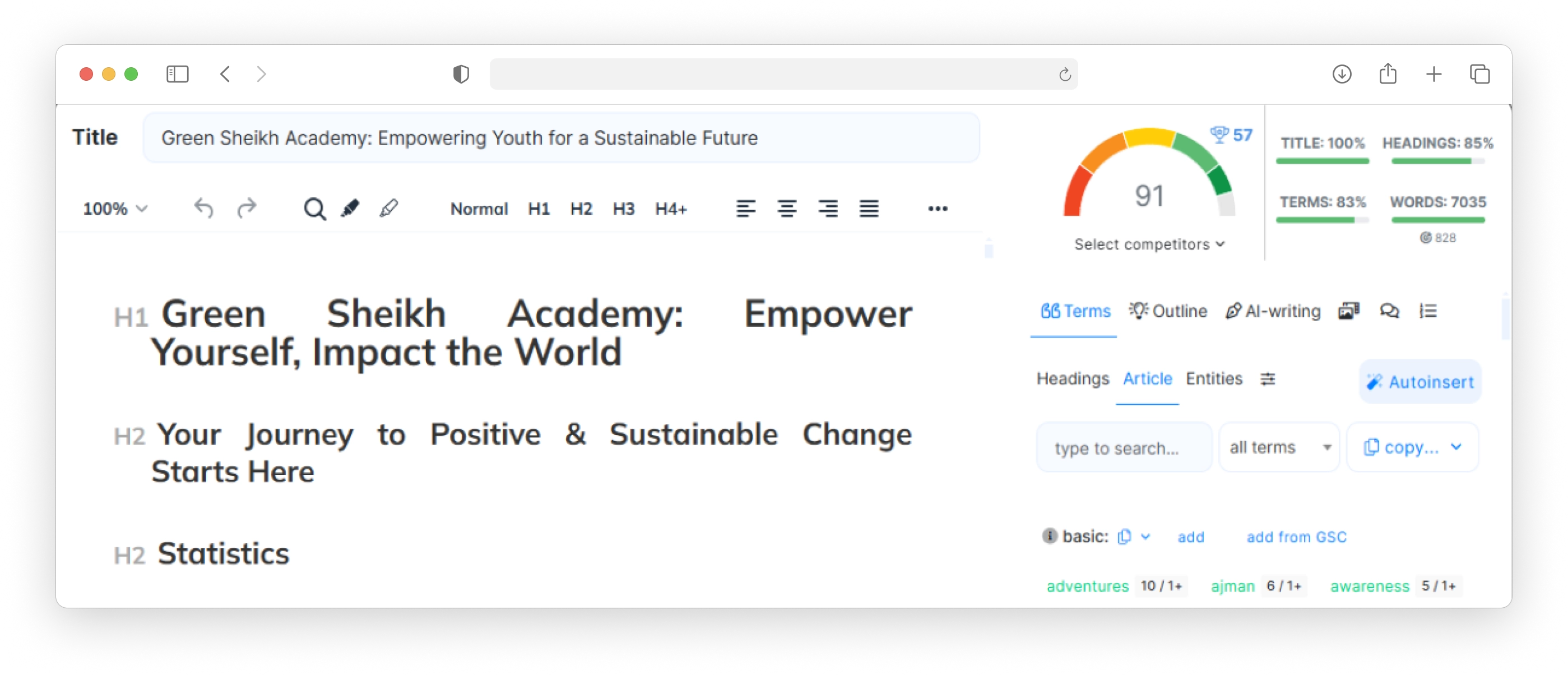This screenshot has height=675, width=1568.
Task: Switch to the Entities sub-tab
Action: tap(1214, 378)
